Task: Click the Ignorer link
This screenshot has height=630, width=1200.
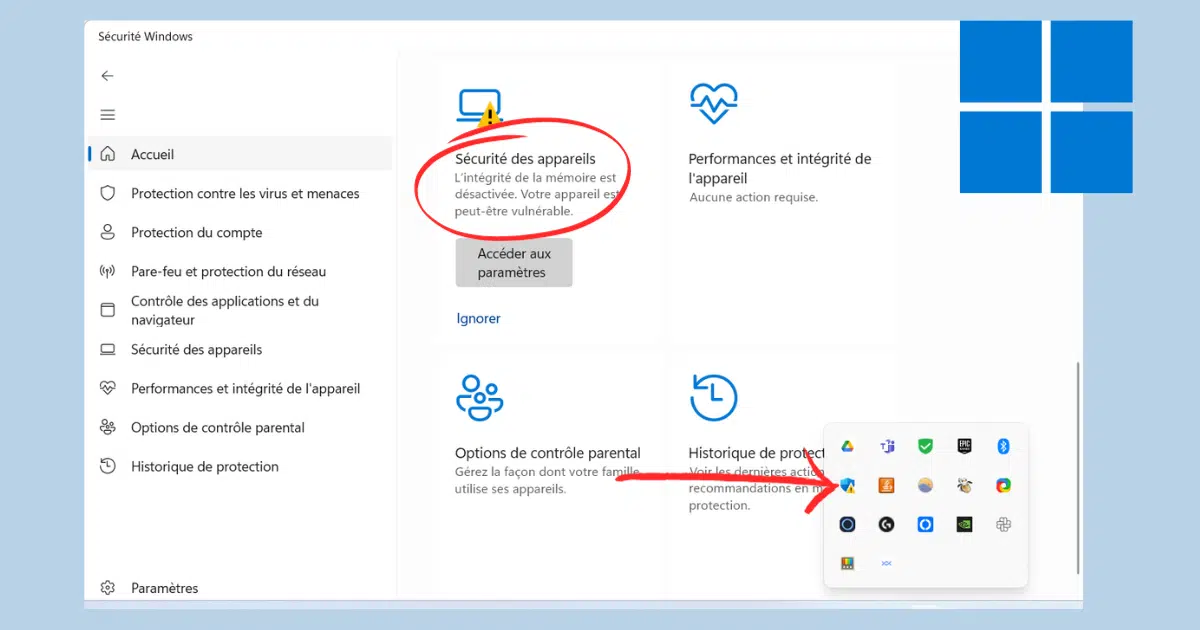Action: point(478,319)
